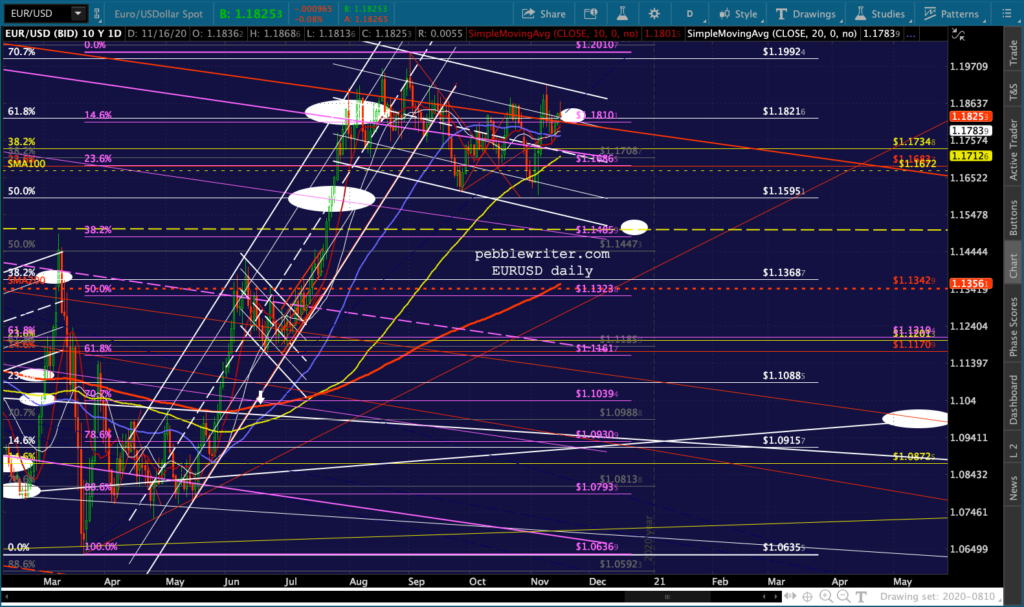Viewport: 1024px width, 607px height.
Task: Click the 1.17128 yellow price bubble
Action: click(x=971, y=156)
